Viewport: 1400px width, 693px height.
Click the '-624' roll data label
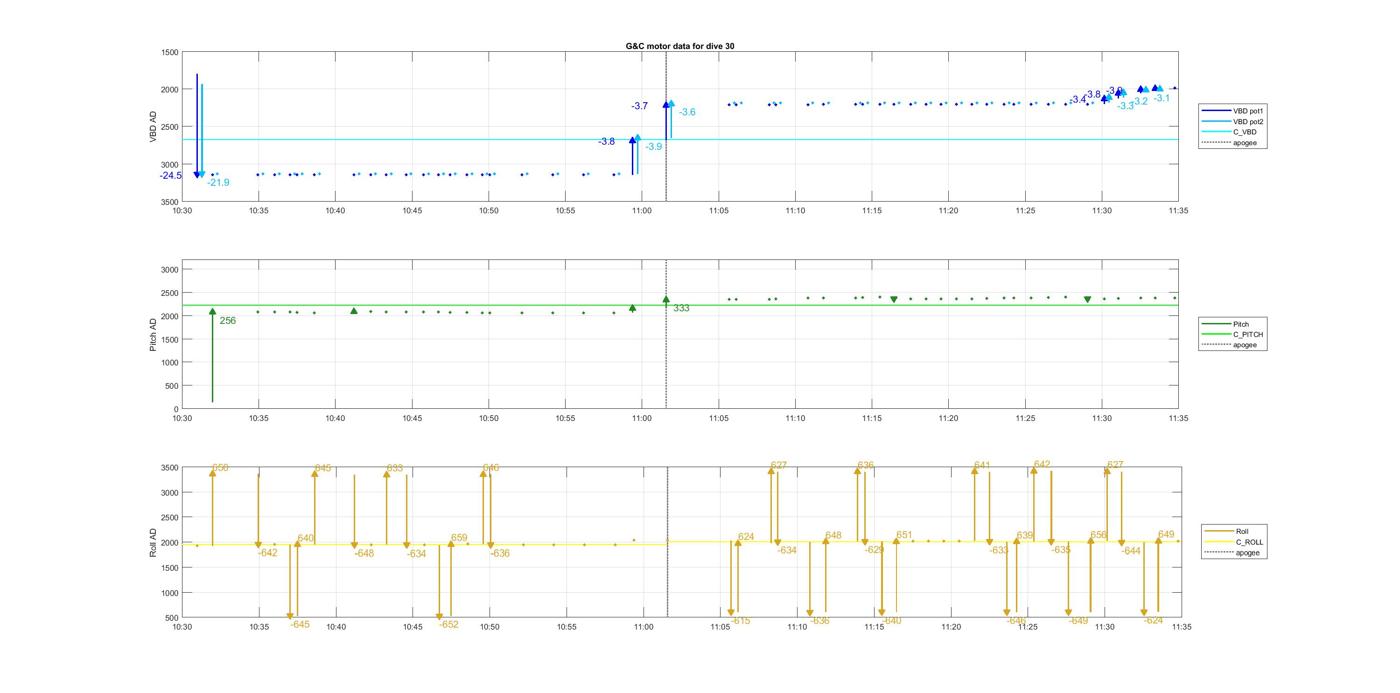coord(1153,620)
